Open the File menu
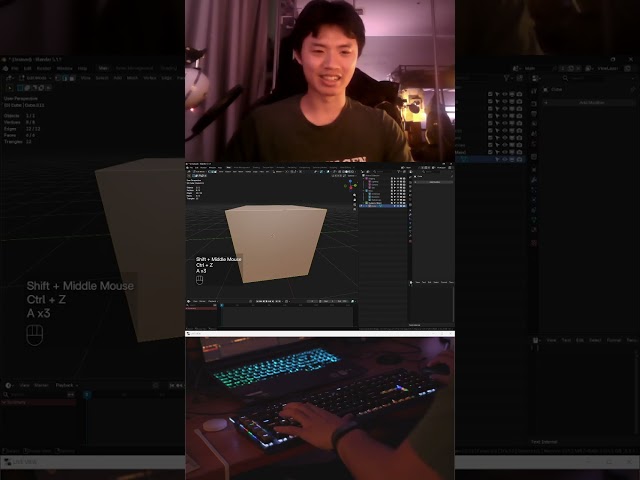Screen dimensions: 640x480 15,68
